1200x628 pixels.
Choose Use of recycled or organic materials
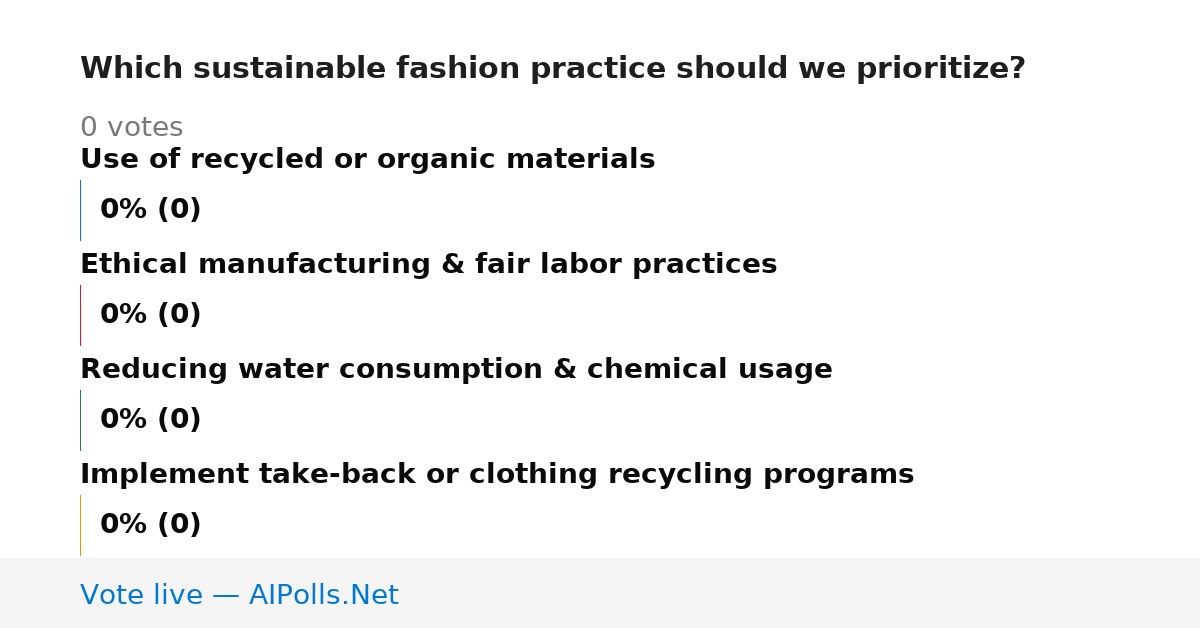pyautogui.click(x=367, y=160)
